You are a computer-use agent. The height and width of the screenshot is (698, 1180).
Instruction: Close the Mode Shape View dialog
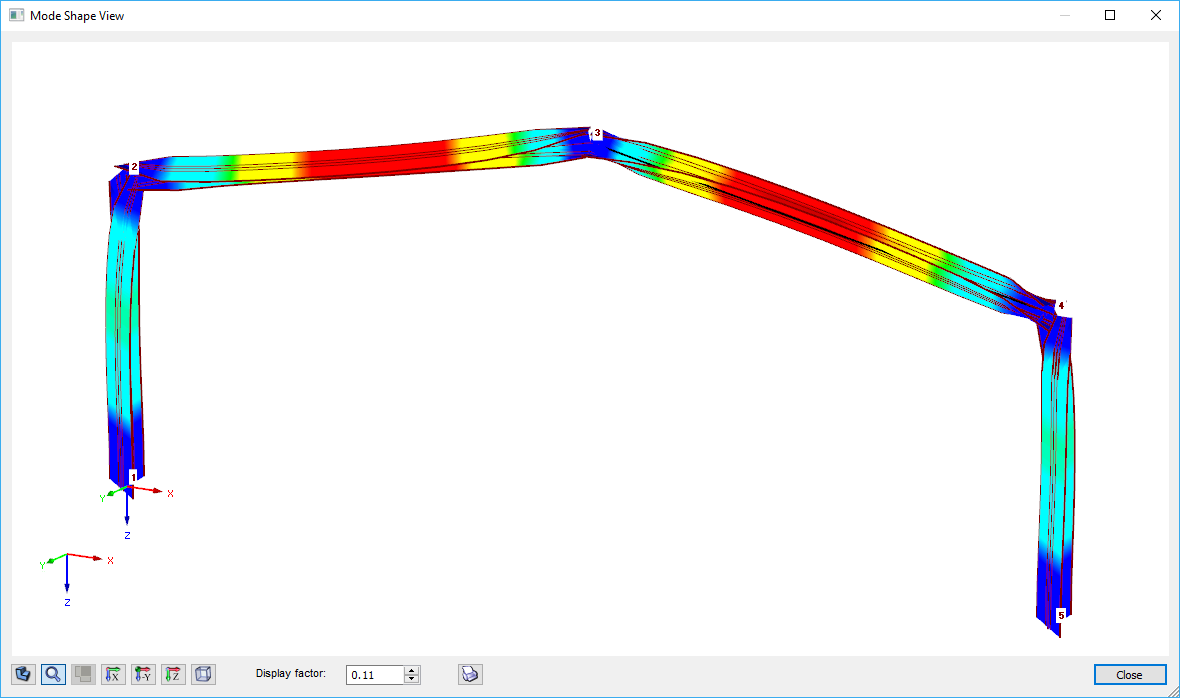(x=1130, y=675)
